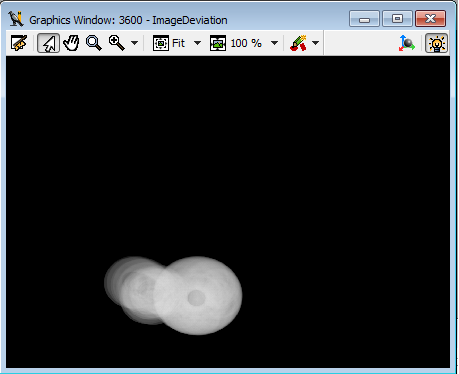
Task: Select the arrow pointer tool
Action: [x=48, y=43]
